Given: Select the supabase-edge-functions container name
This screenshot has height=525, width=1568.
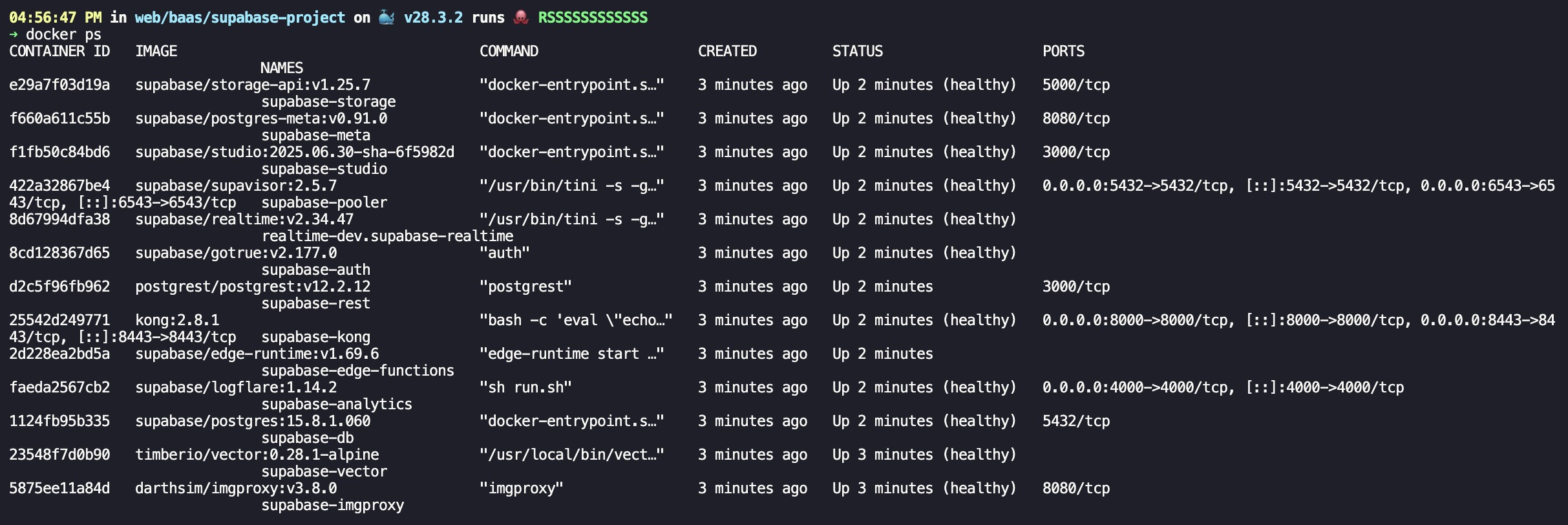Looking at the screenshot, I should 357,370.
